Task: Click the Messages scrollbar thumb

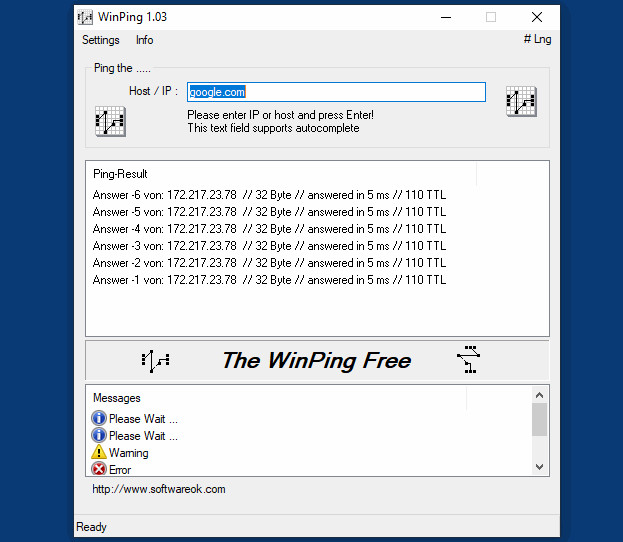Action: [x=539, y=420]
